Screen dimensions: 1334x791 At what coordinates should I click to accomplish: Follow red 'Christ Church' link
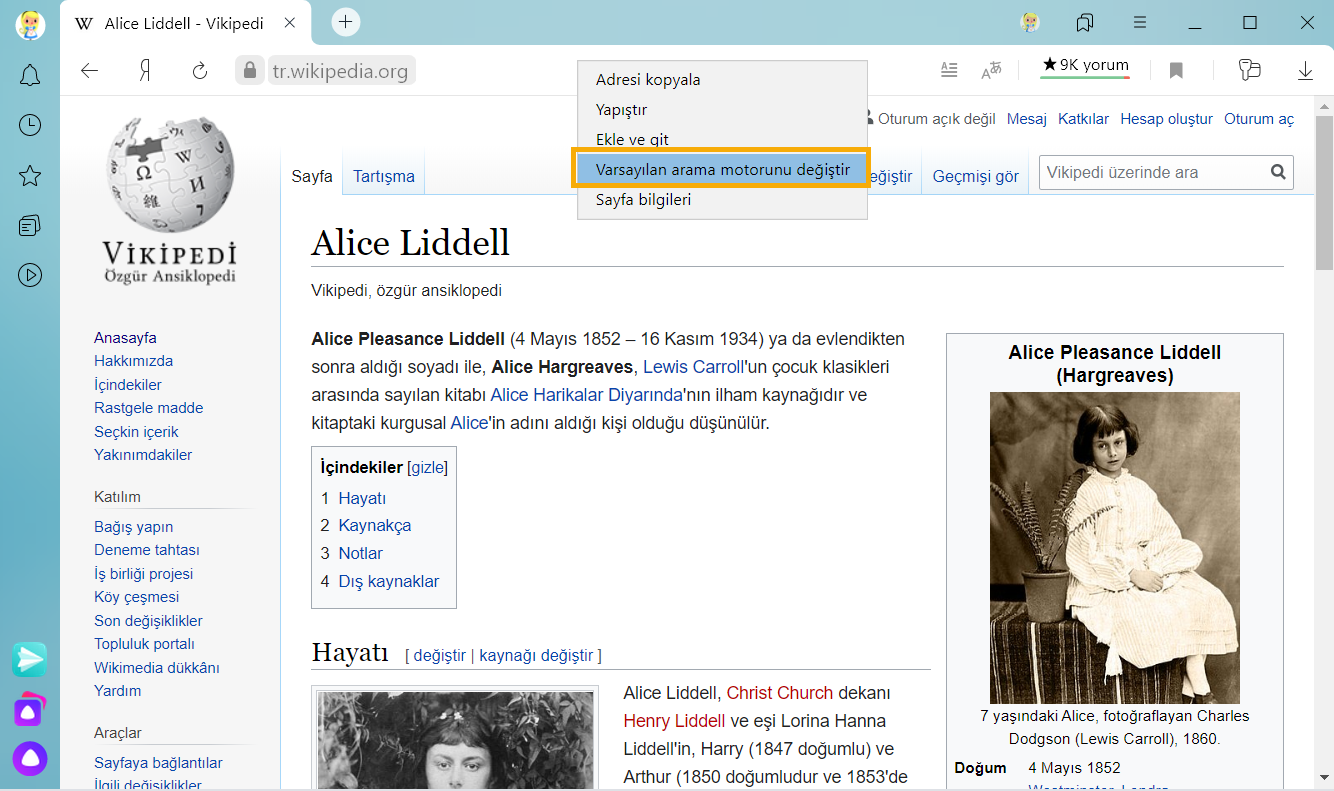pyautogui.click(x=779, y=693)
